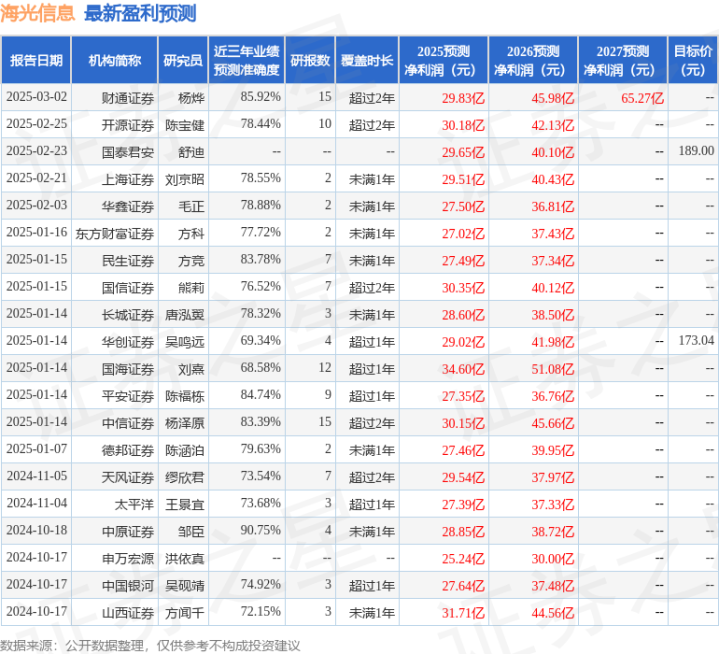Click the 25.24亿 2025 forecast value
This screenshot has width=719, height=654.
click(463, 558)
